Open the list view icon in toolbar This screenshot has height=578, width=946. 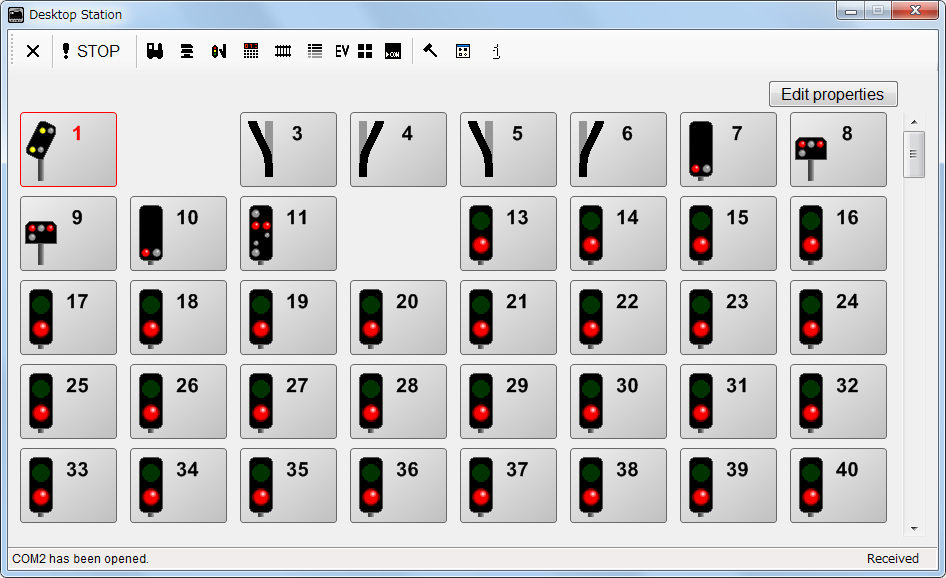tap(315, 51)
